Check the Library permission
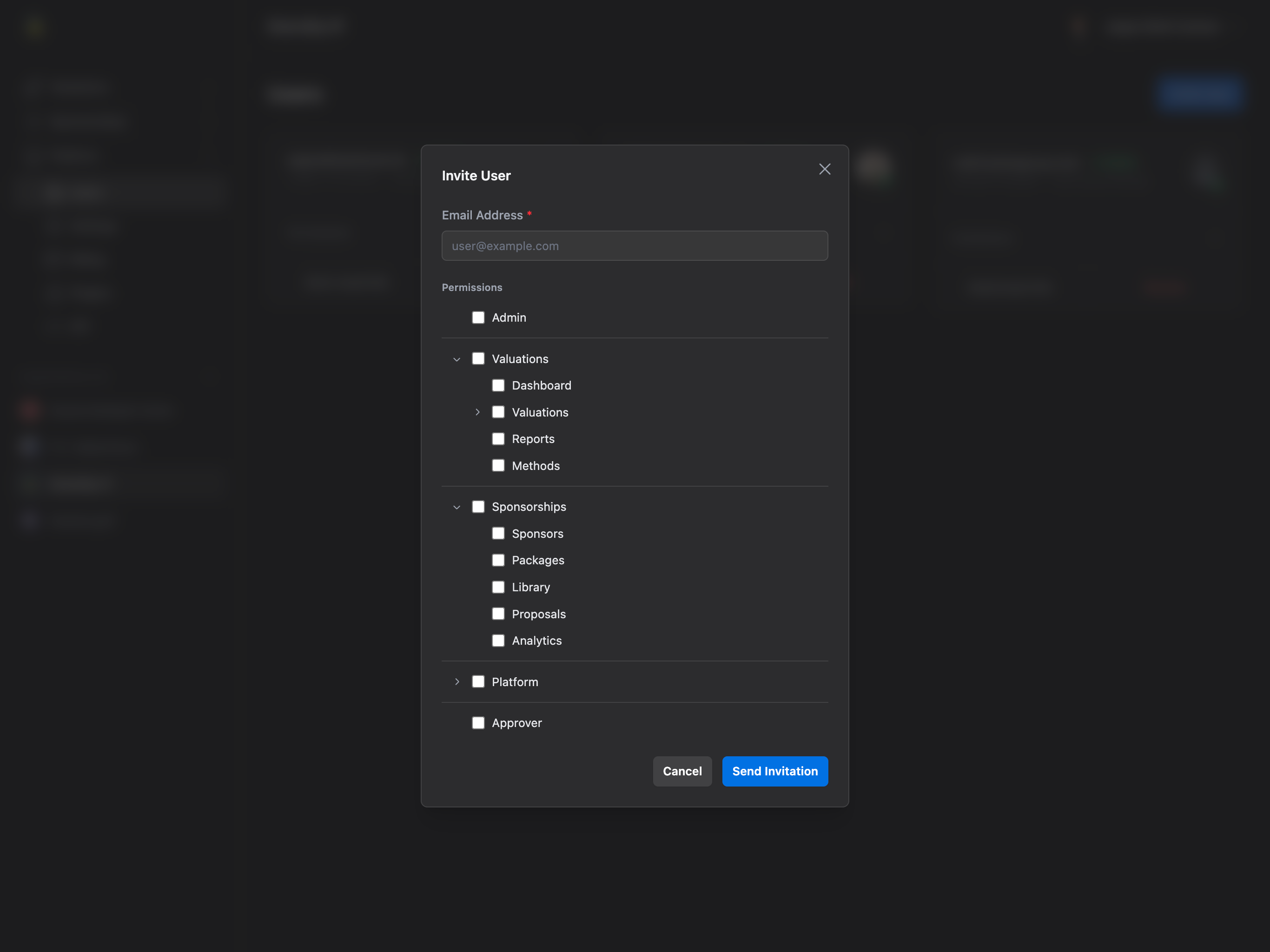Viewport: 1270px width, 952px height. (498, 587)
